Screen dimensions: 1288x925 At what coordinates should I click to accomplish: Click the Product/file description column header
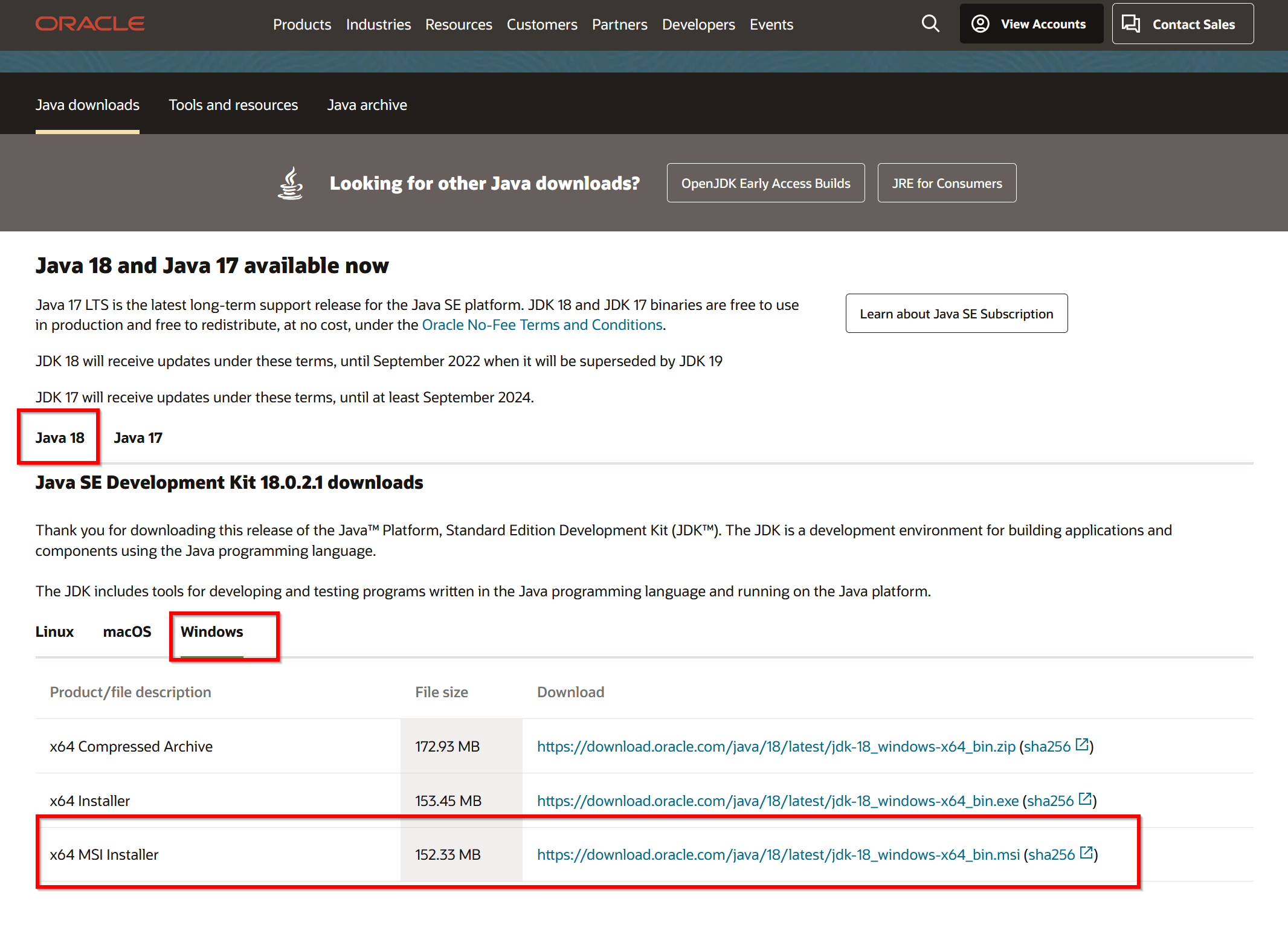pyautogui.click(x=130, y=692)
